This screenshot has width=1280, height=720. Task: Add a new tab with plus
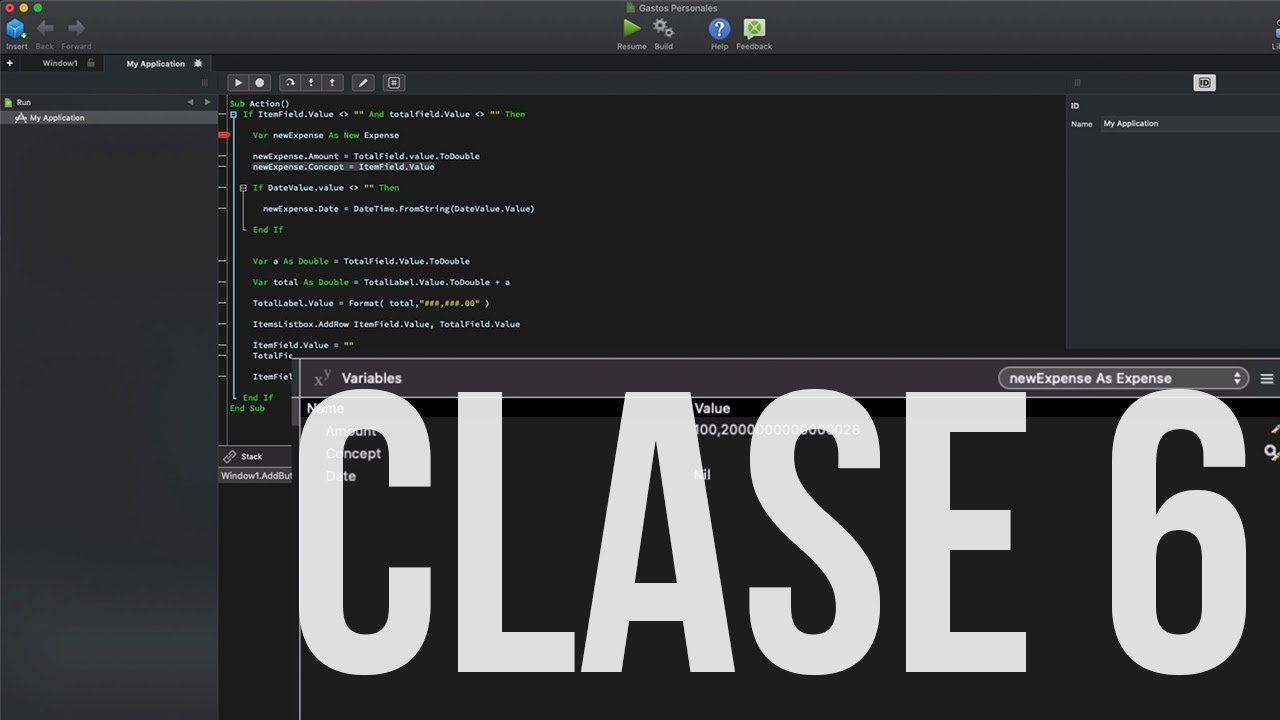(x=10, y=63)
